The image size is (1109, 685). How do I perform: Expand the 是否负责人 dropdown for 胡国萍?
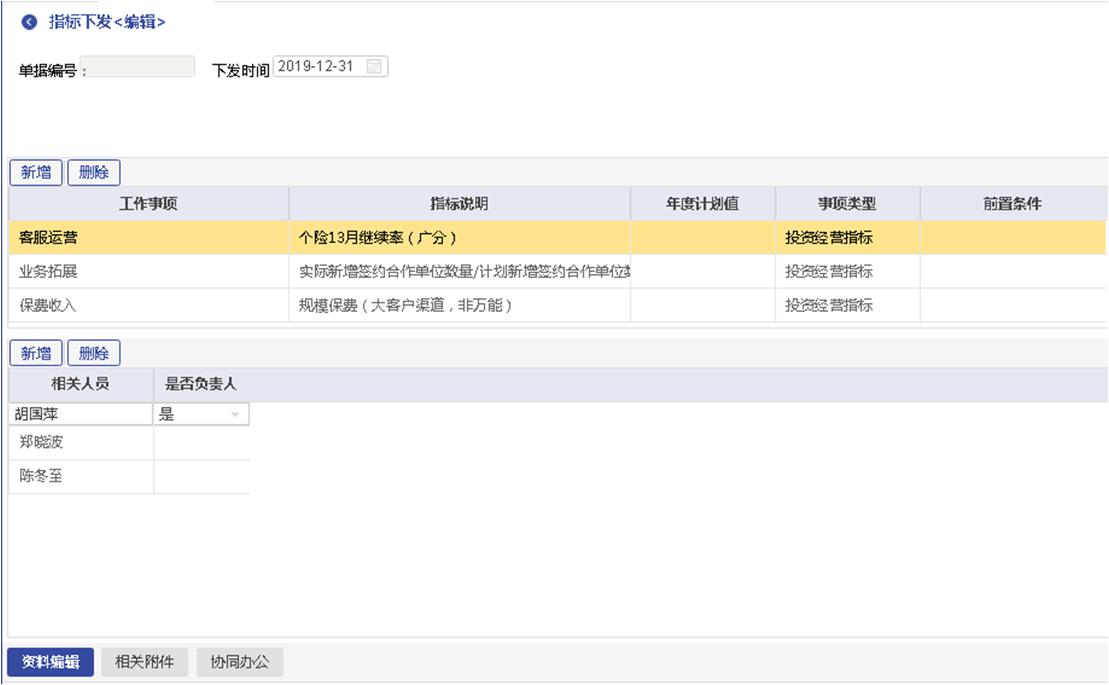click(235, 415)
